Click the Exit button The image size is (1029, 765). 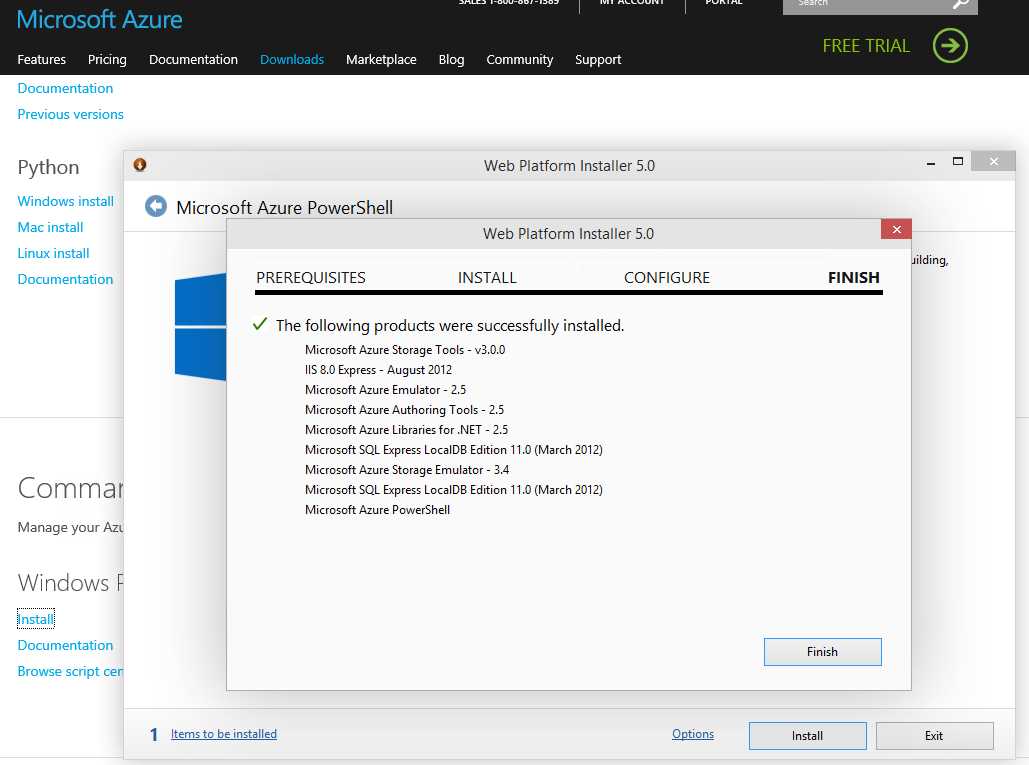coord(934,735)
